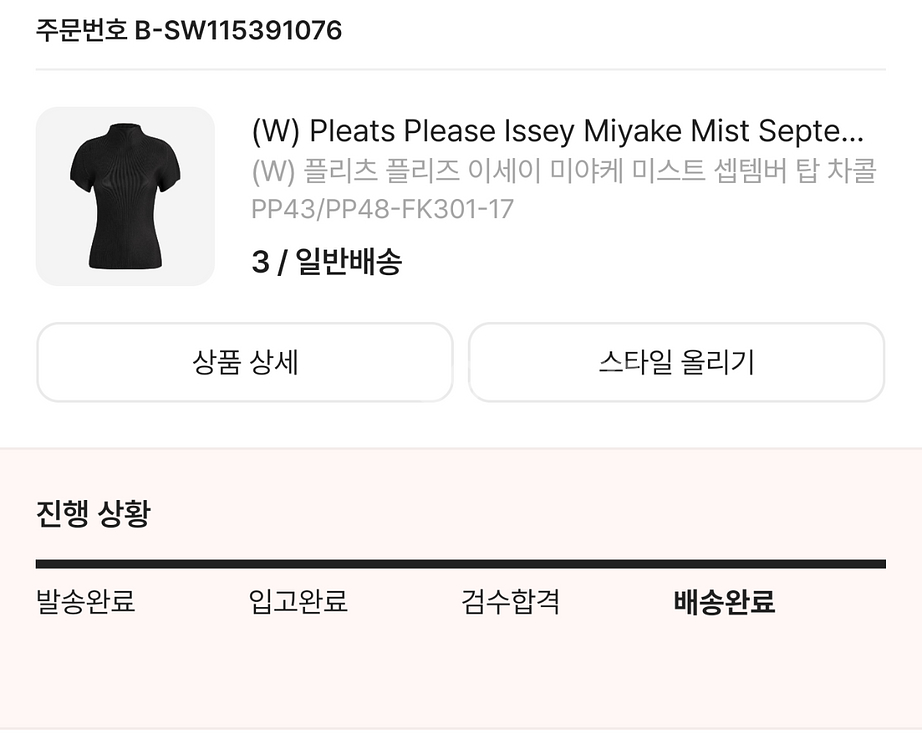
Task: Click the 스타일 올리기 style upload button
Action: pyautogui.click(x=677, y=363)
